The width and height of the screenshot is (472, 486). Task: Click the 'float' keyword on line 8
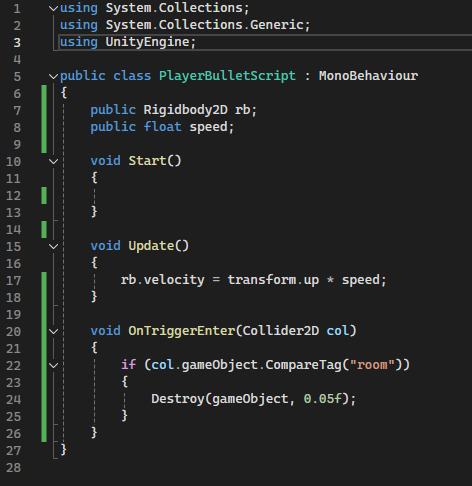pos(163,127)
